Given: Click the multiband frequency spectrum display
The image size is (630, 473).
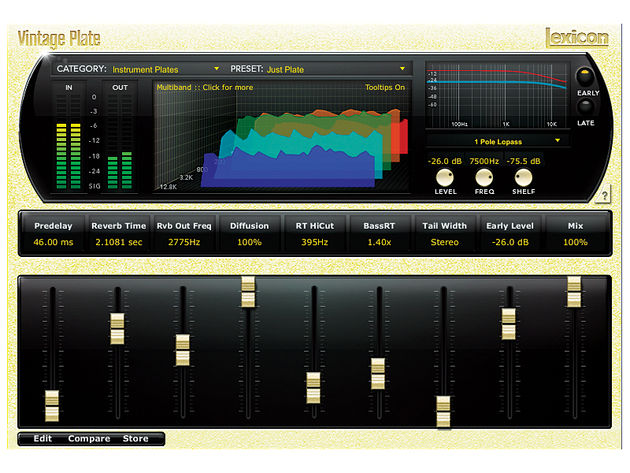Looking at the screenshot, I should [281, 137].
